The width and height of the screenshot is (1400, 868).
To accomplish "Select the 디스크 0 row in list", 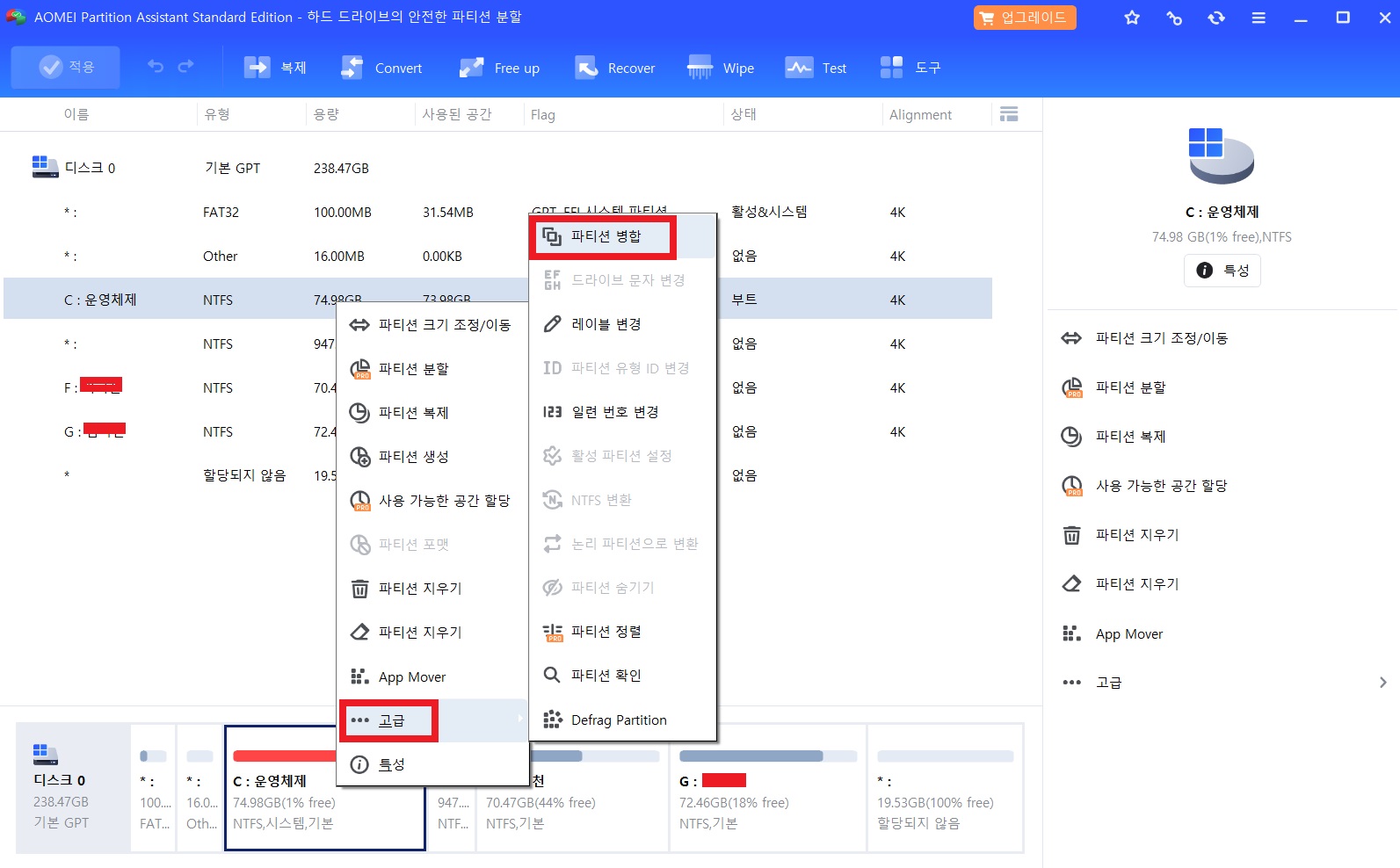I will pyautogui.click(x=497, y=168).
